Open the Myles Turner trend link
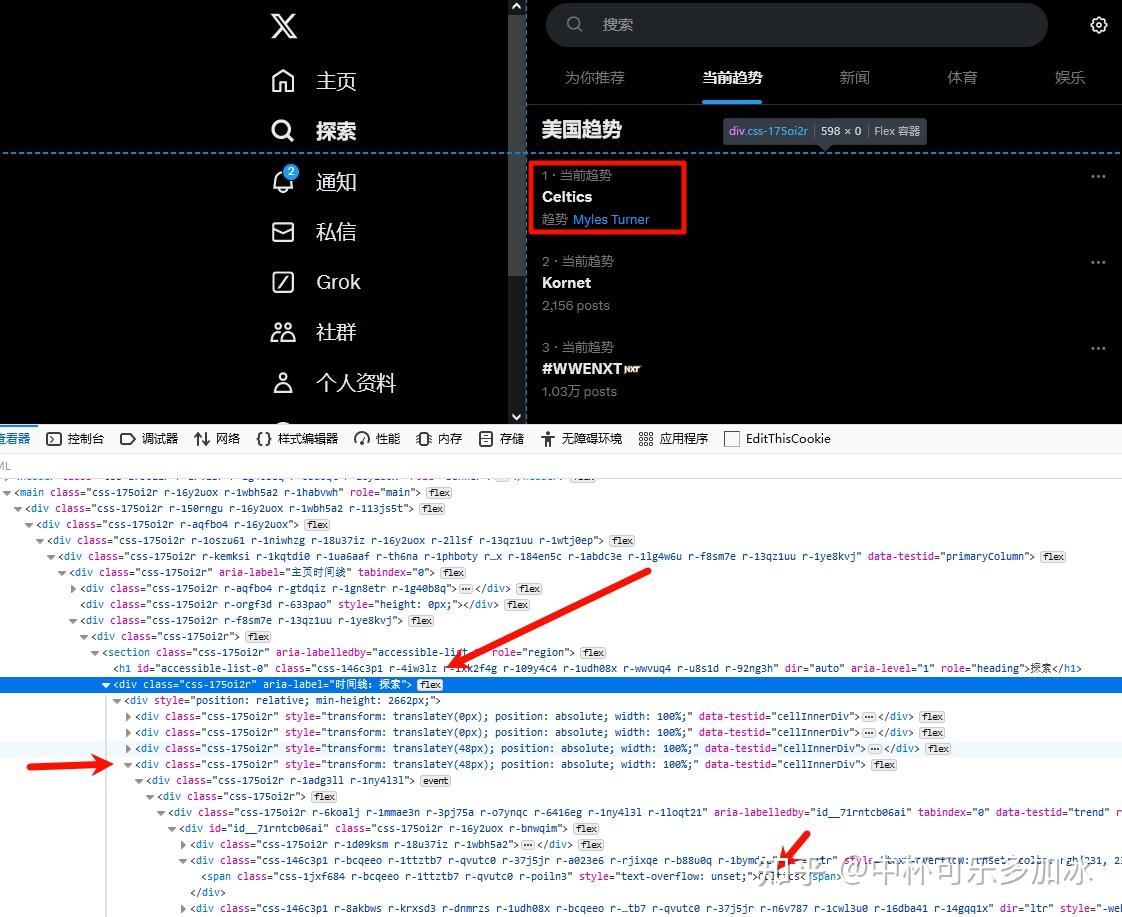 click(x=611, y=219)
